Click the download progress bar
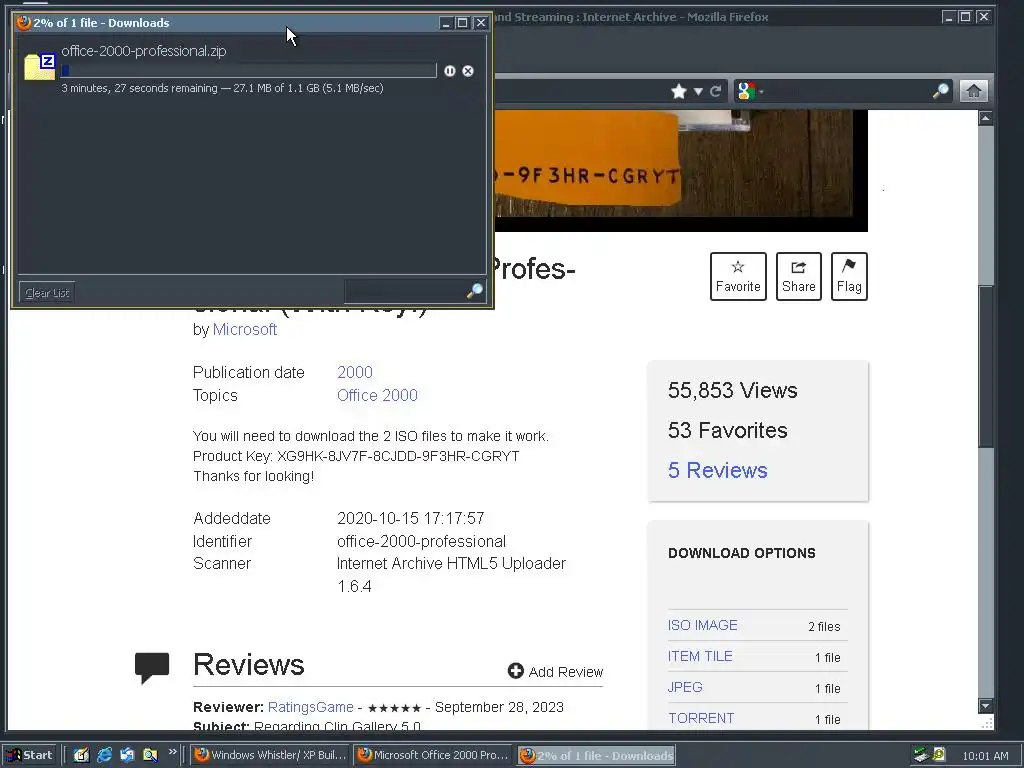1024x768 pixels. point(248,71)
